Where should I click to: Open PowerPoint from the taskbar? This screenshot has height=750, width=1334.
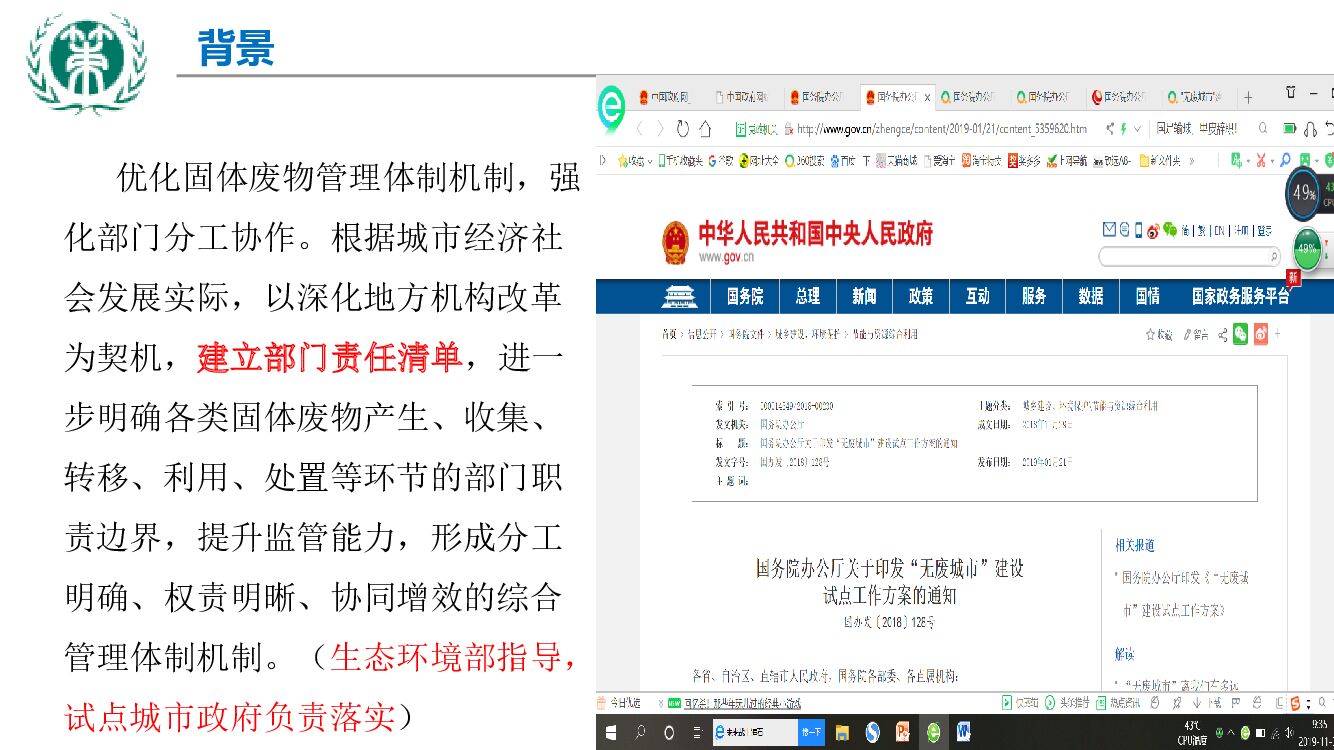(x=903, y=732)
